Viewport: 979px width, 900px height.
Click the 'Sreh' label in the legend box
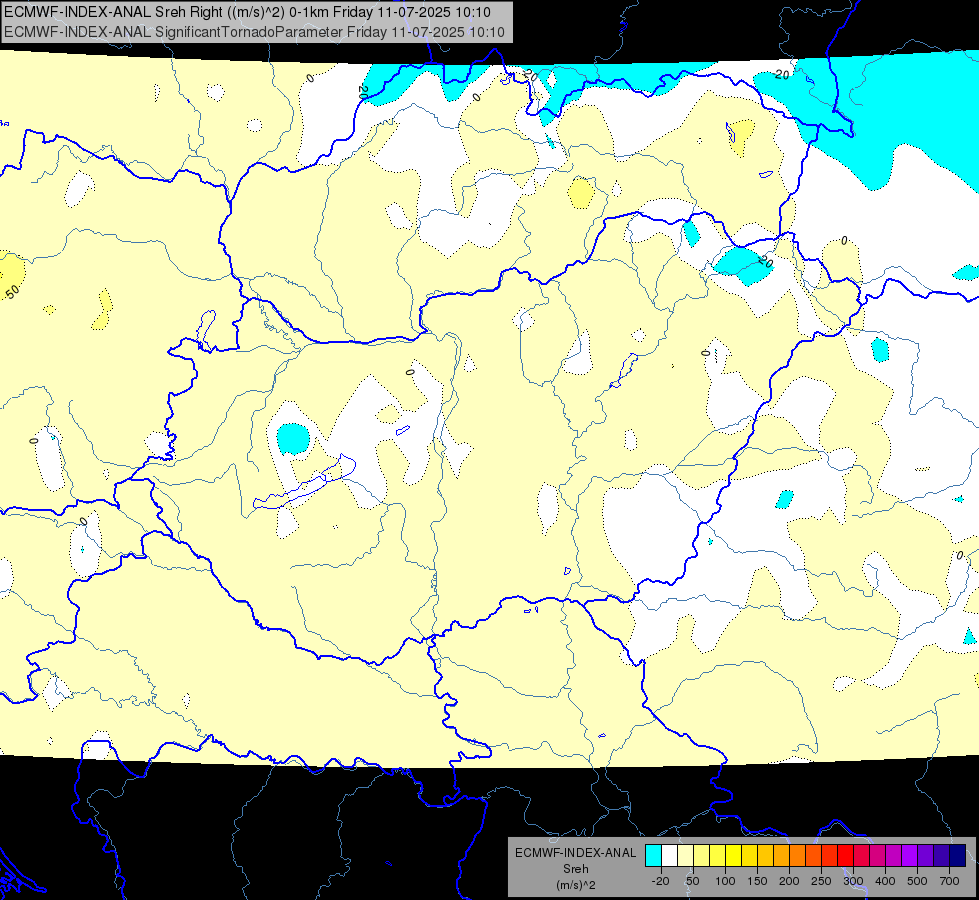[576, 869]
